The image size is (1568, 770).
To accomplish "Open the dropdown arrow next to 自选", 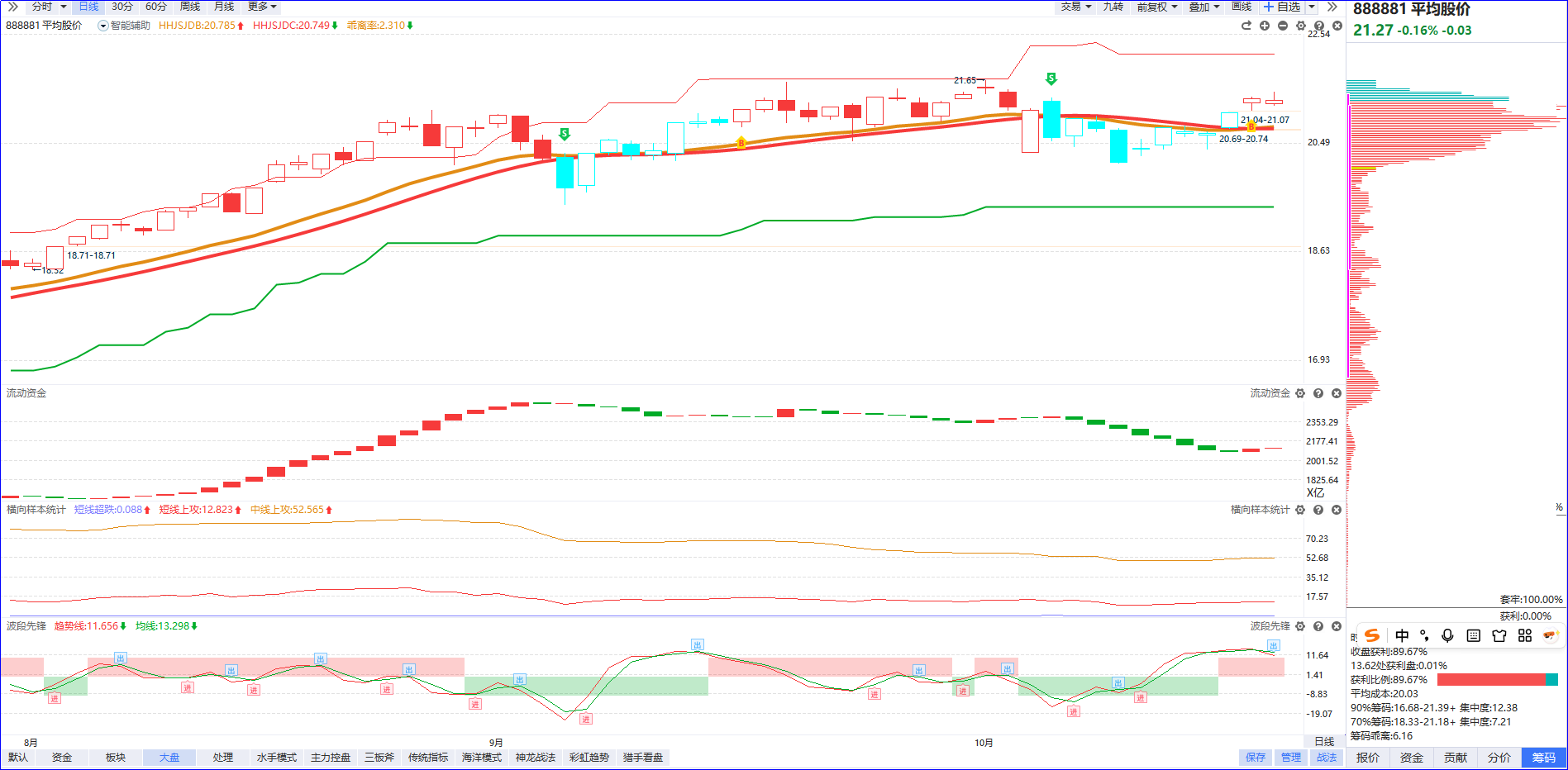I will tap(1312, 7).
